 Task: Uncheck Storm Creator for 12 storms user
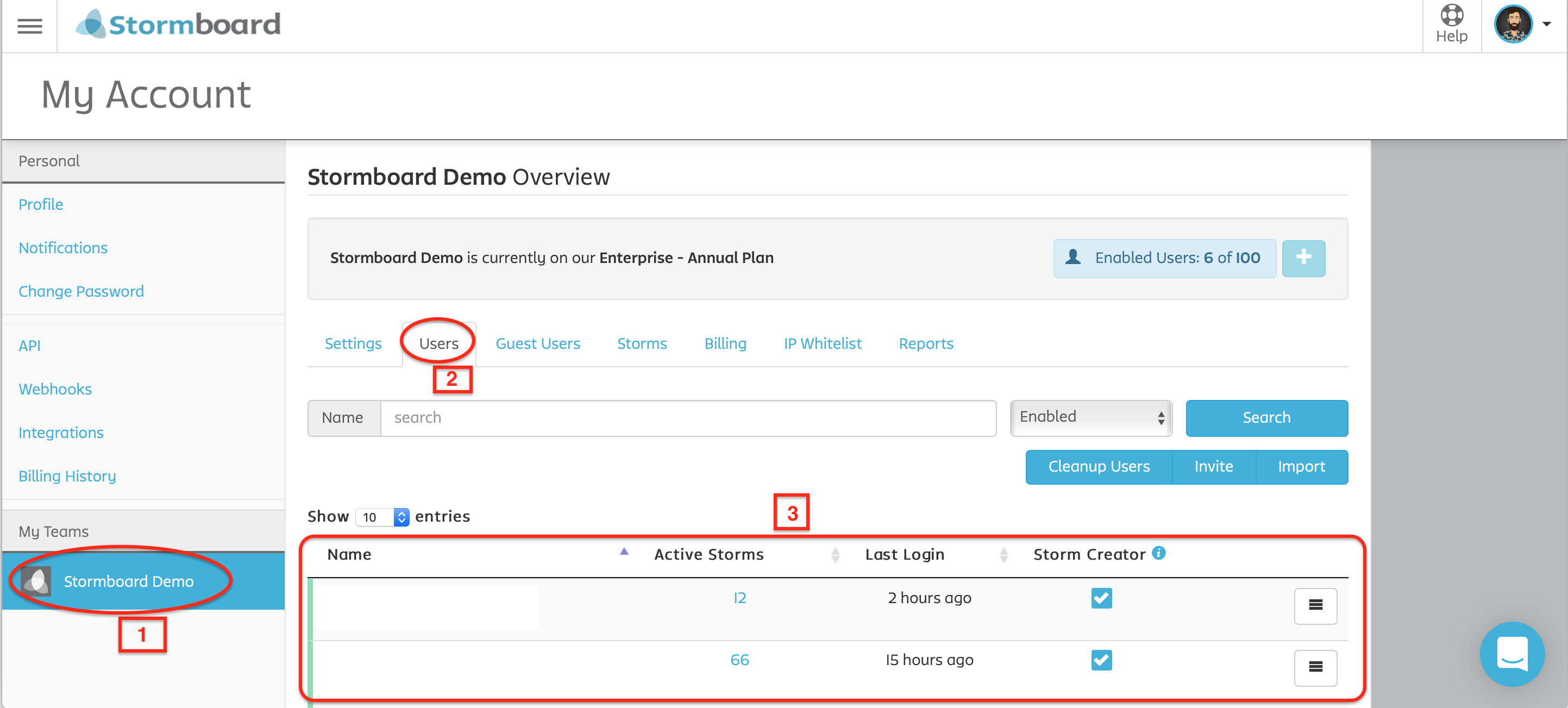(1101, 598)
